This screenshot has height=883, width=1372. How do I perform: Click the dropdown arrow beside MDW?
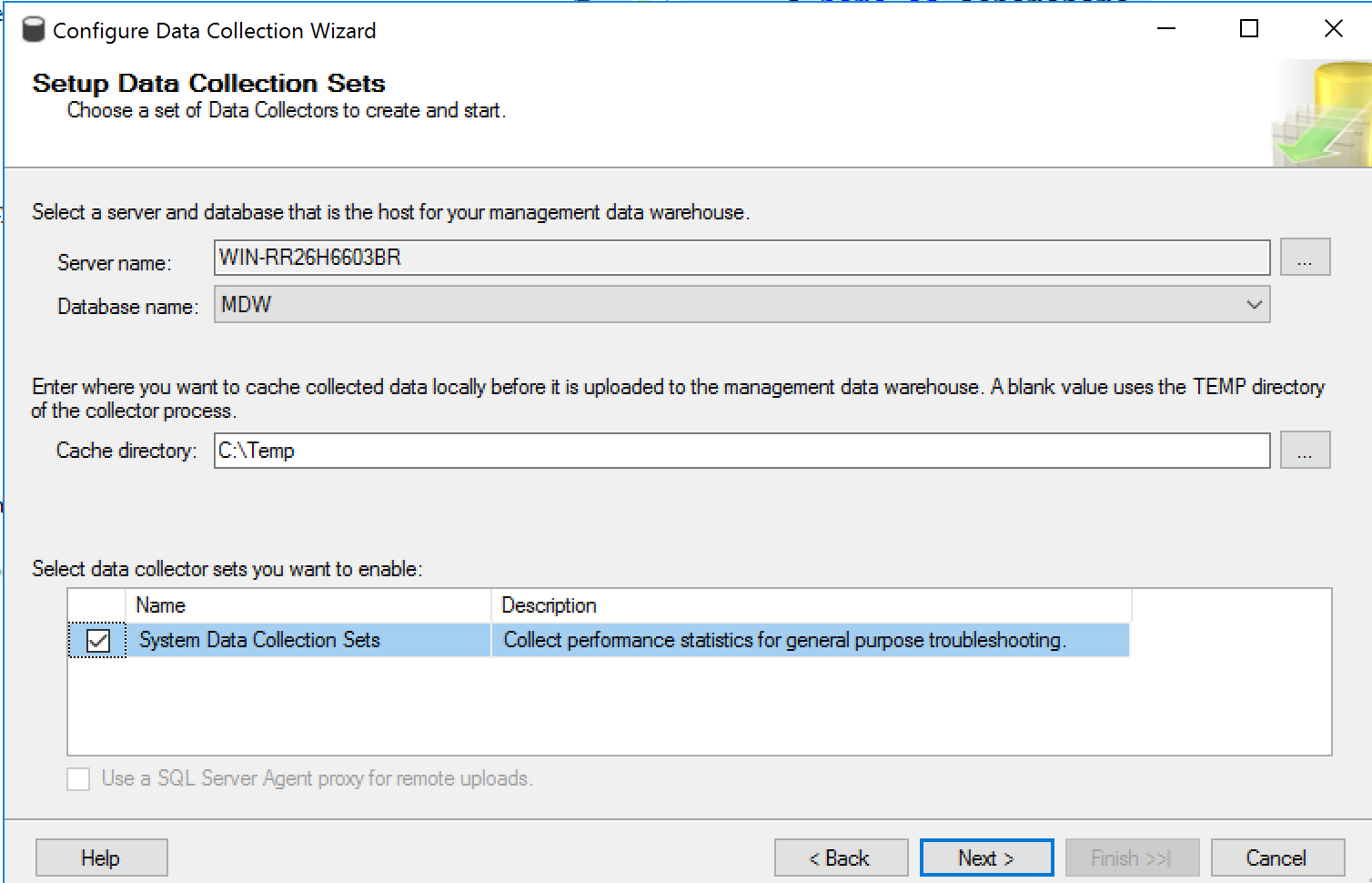point(1254,305)
